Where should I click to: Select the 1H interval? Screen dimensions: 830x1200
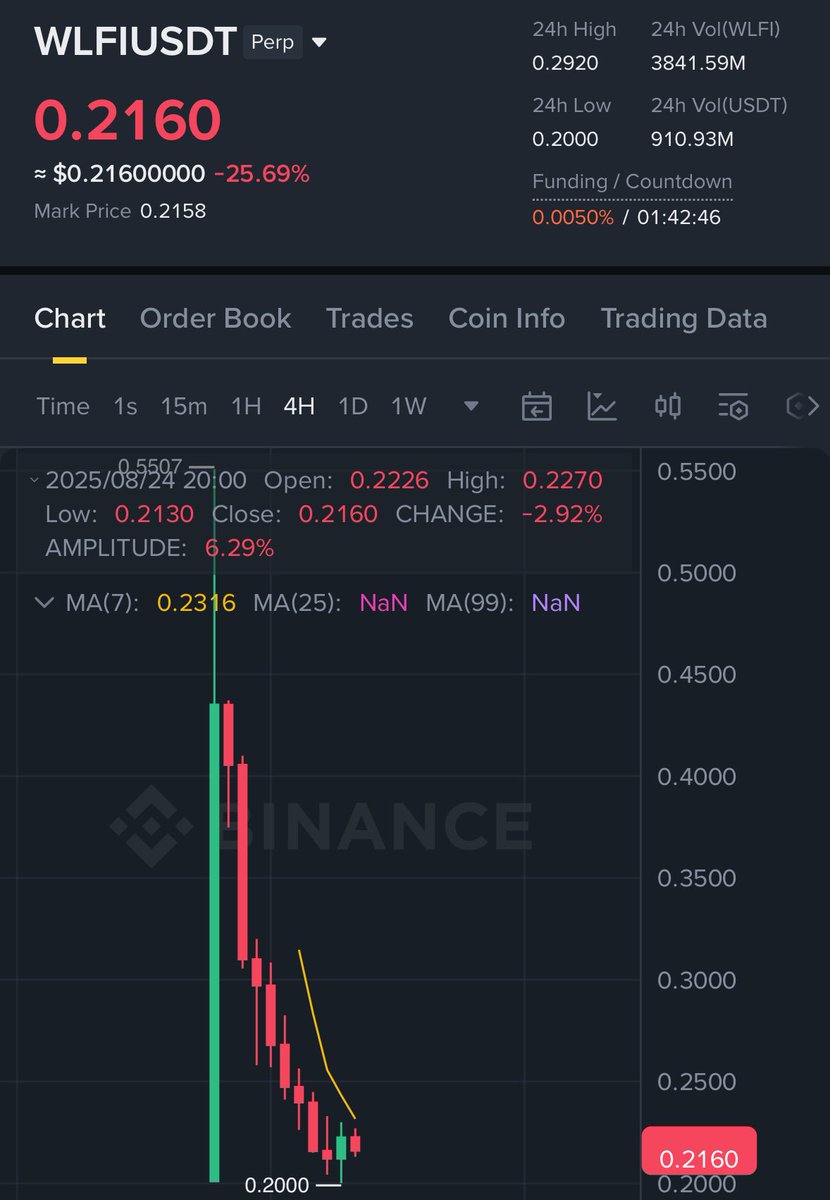click(x=246, y=406)
